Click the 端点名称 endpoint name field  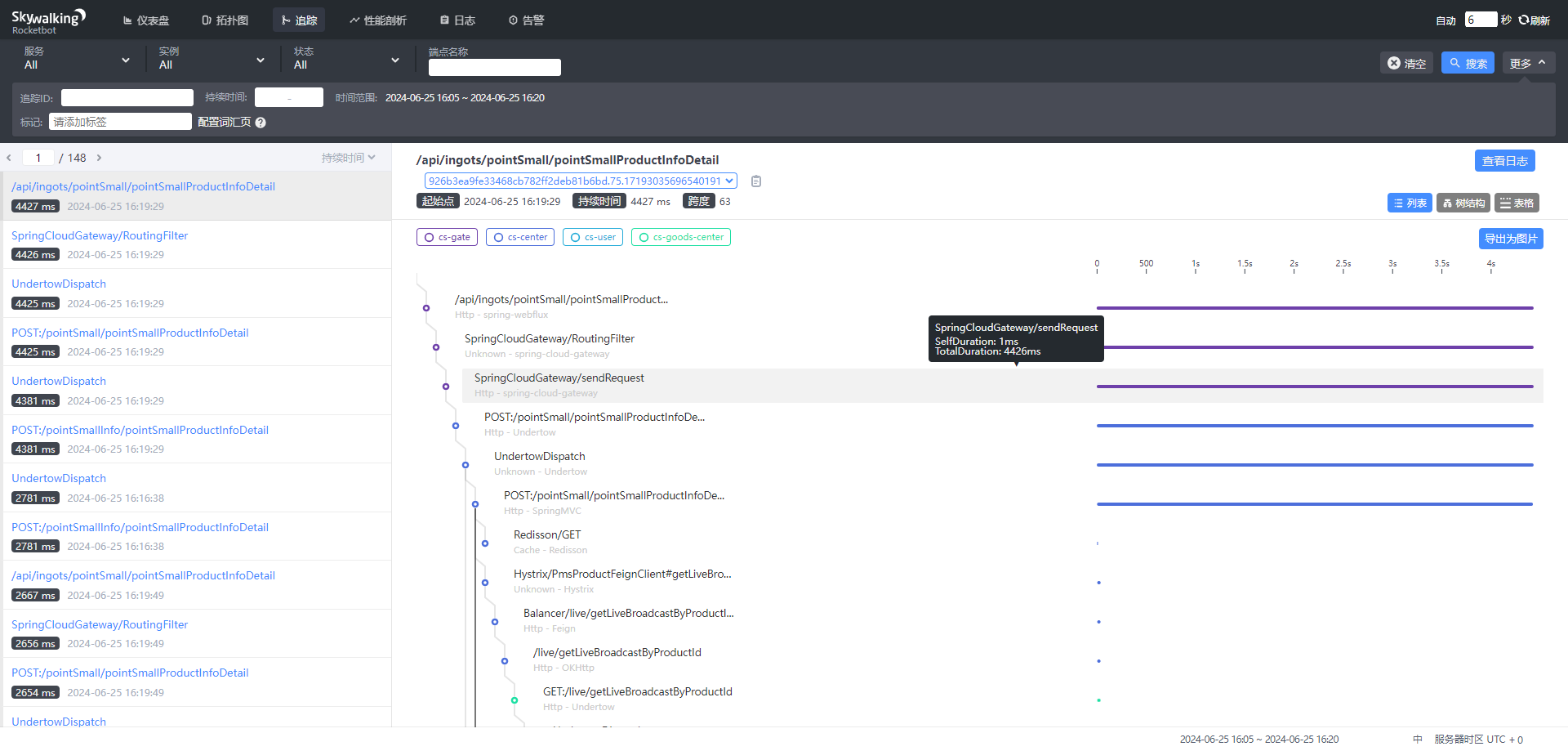(494, 67)
